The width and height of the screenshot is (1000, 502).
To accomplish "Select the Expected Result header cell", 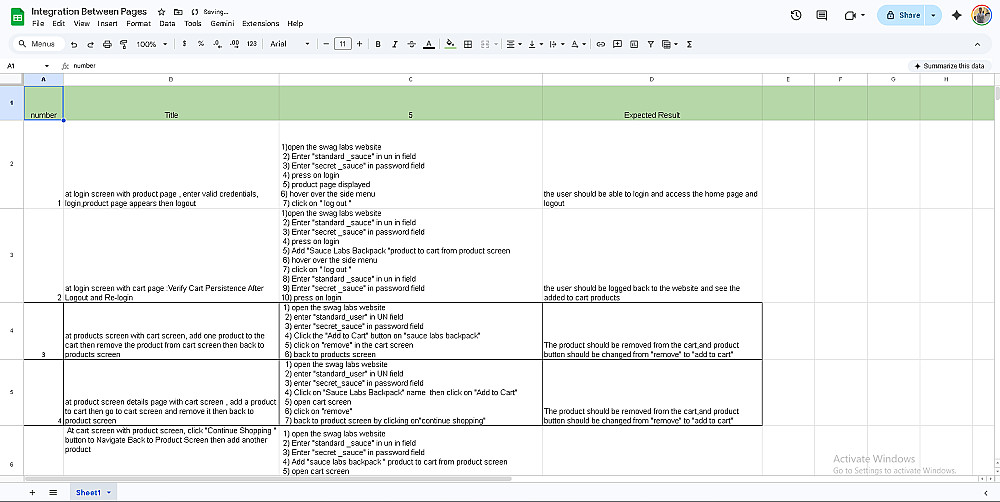I will [652, 103].
